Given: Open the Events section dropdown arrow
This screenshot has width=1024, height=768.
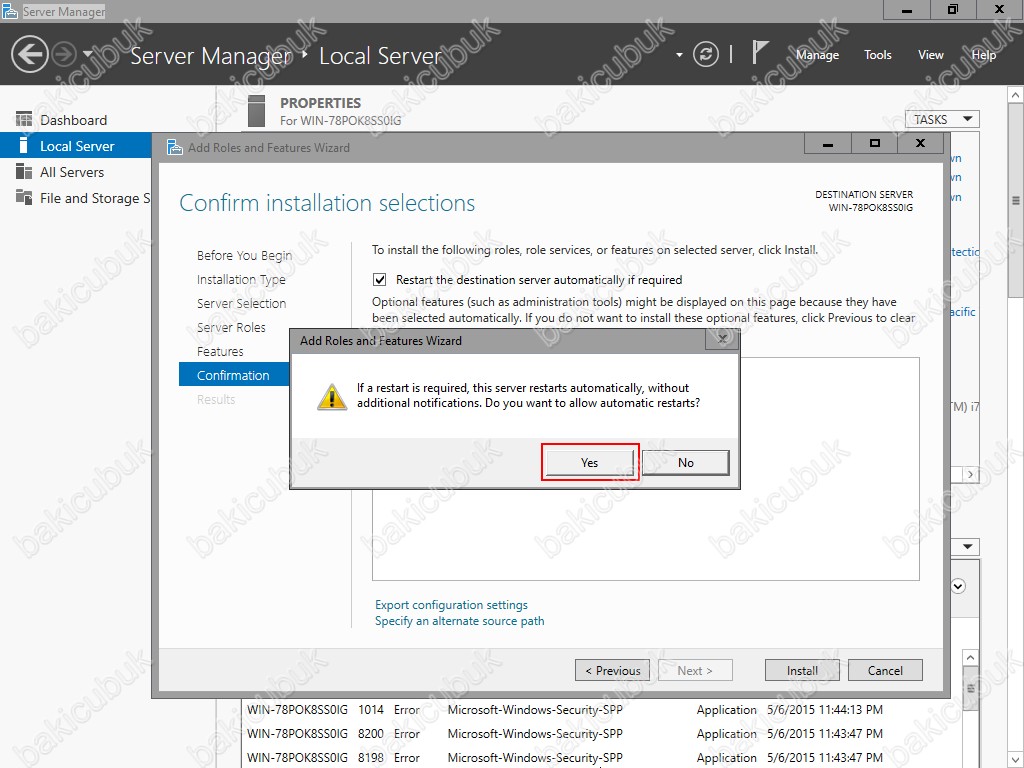Looking at the screenshot, I should (967, 546).
